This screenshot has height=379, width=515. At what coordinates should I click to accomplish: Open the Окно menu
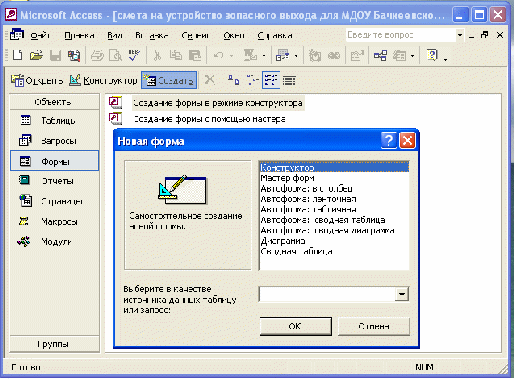[x=234, y=35]
